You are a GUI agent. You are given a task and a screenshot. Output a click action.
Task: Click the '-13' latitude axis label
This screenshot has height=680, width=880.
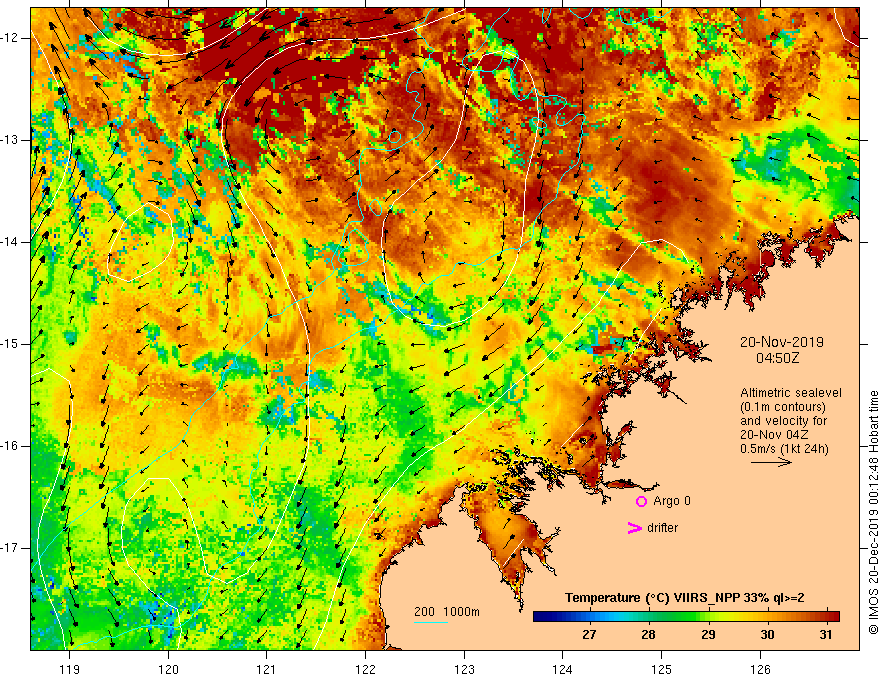pos(10,140)
